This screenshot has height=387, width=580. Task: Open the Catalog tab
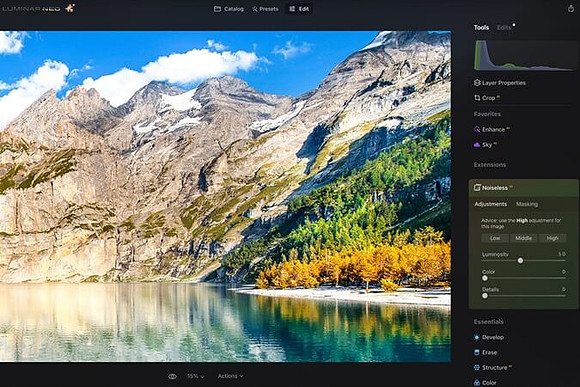click(x=229, y=9)
